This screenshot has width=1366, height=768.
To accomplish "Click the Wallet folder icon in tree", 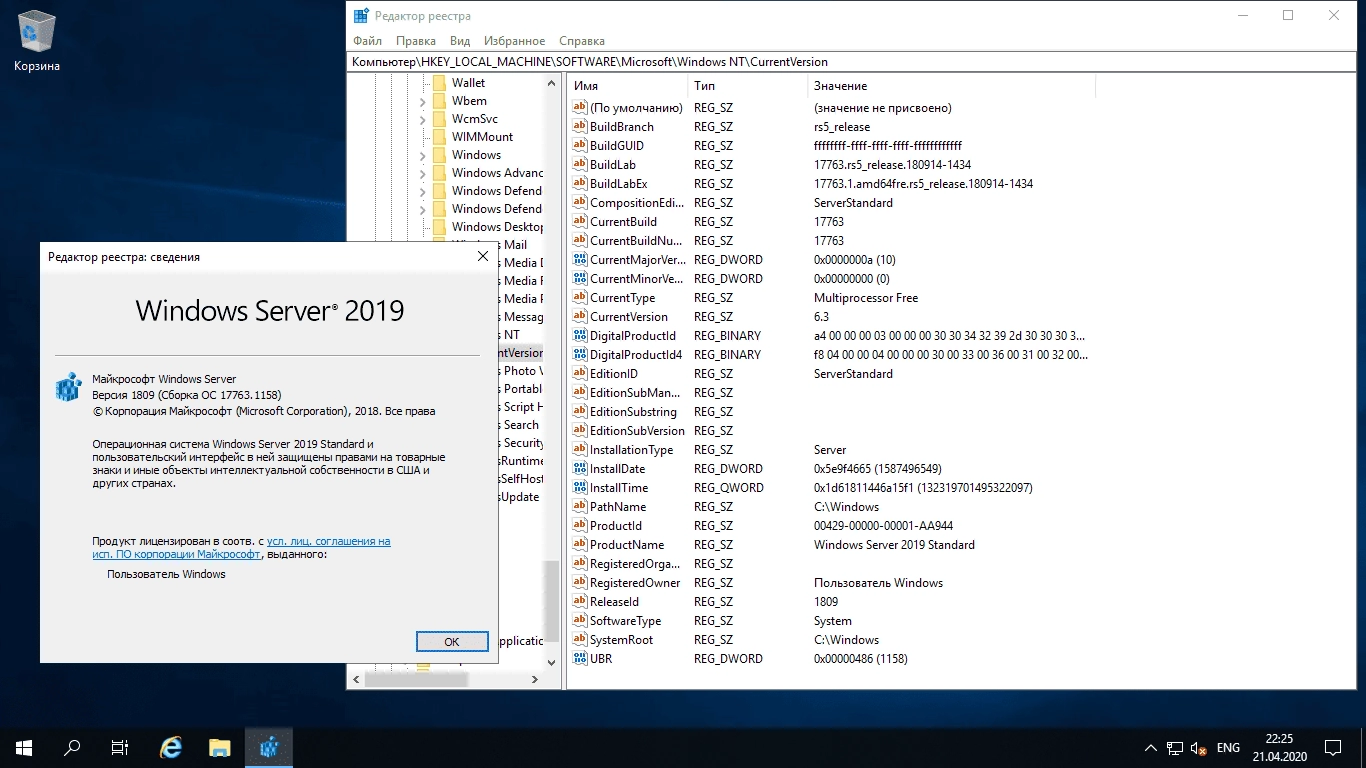I will tap(439, 83).
